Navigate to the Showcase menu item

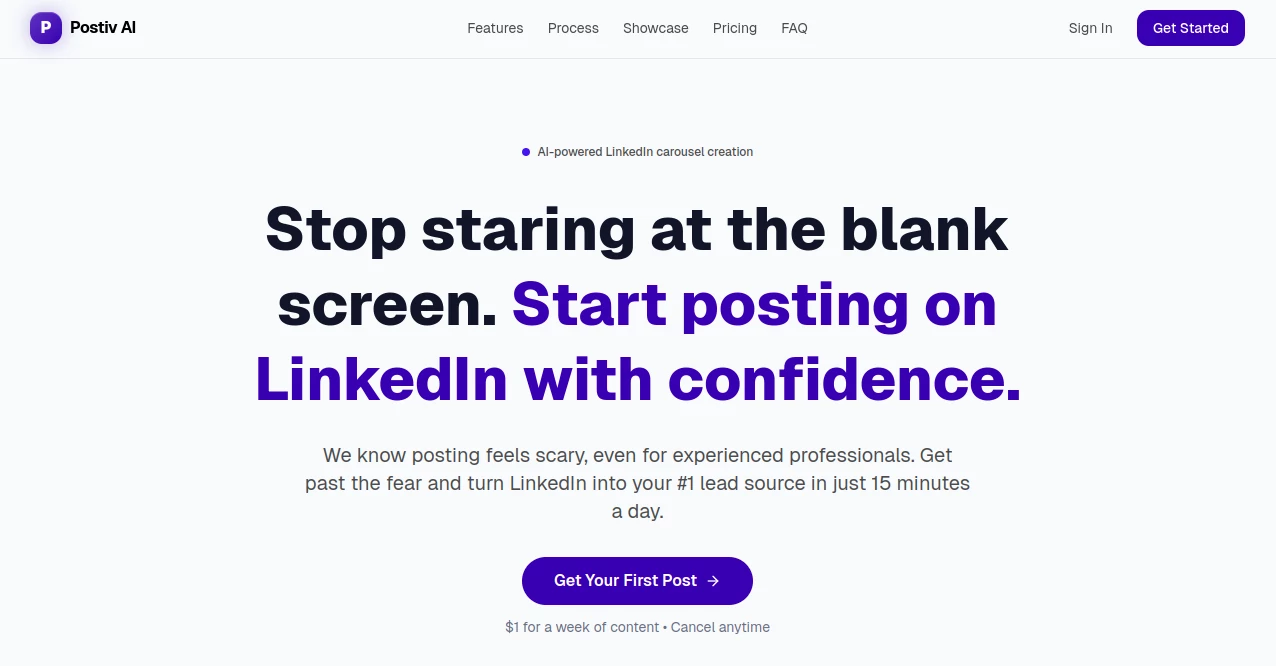pos(655,28)
